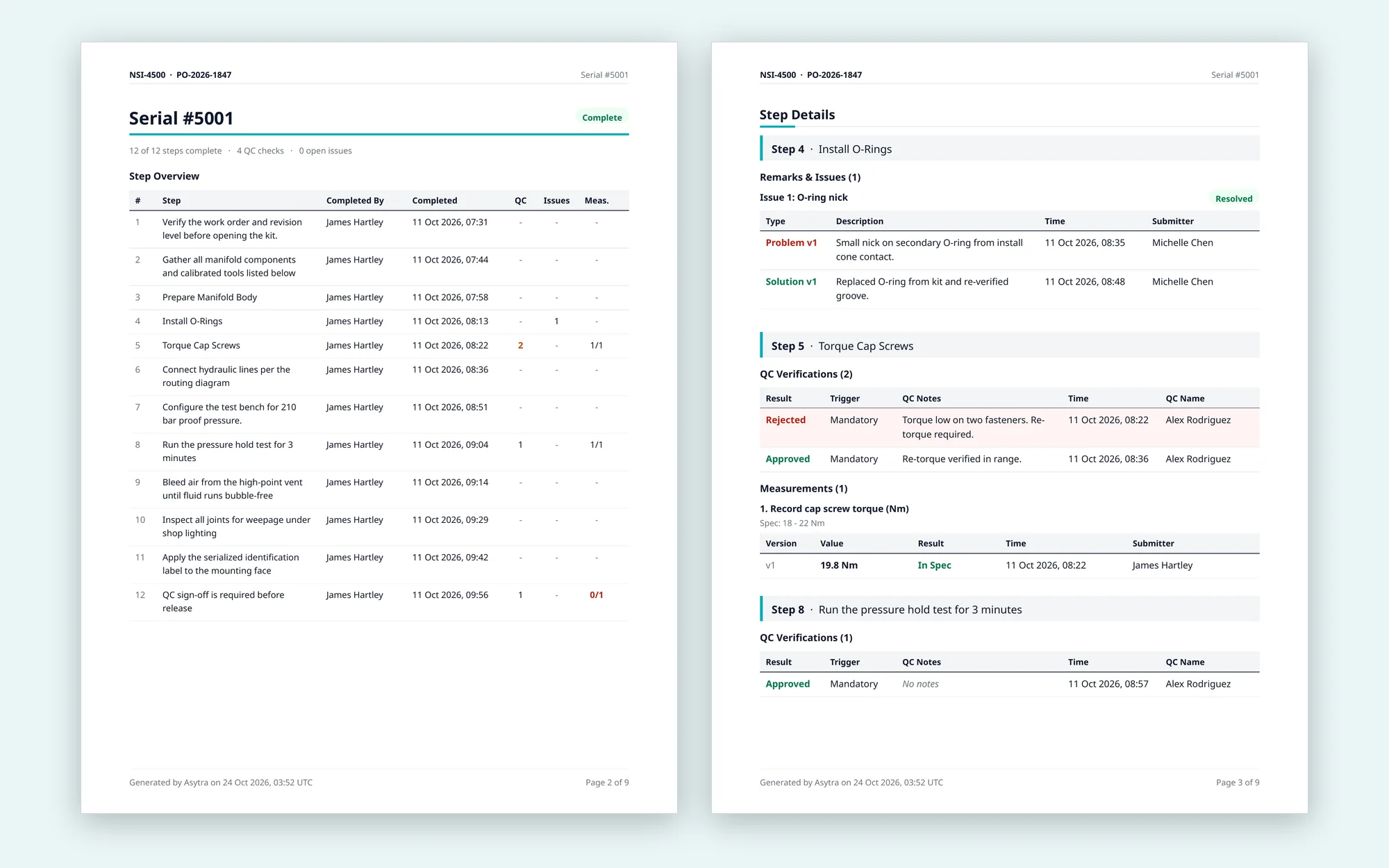Click the orange QC count 2 for Torque Cap Screws
The width and height of the screenshot is (1389, 868).
(520, 346)
